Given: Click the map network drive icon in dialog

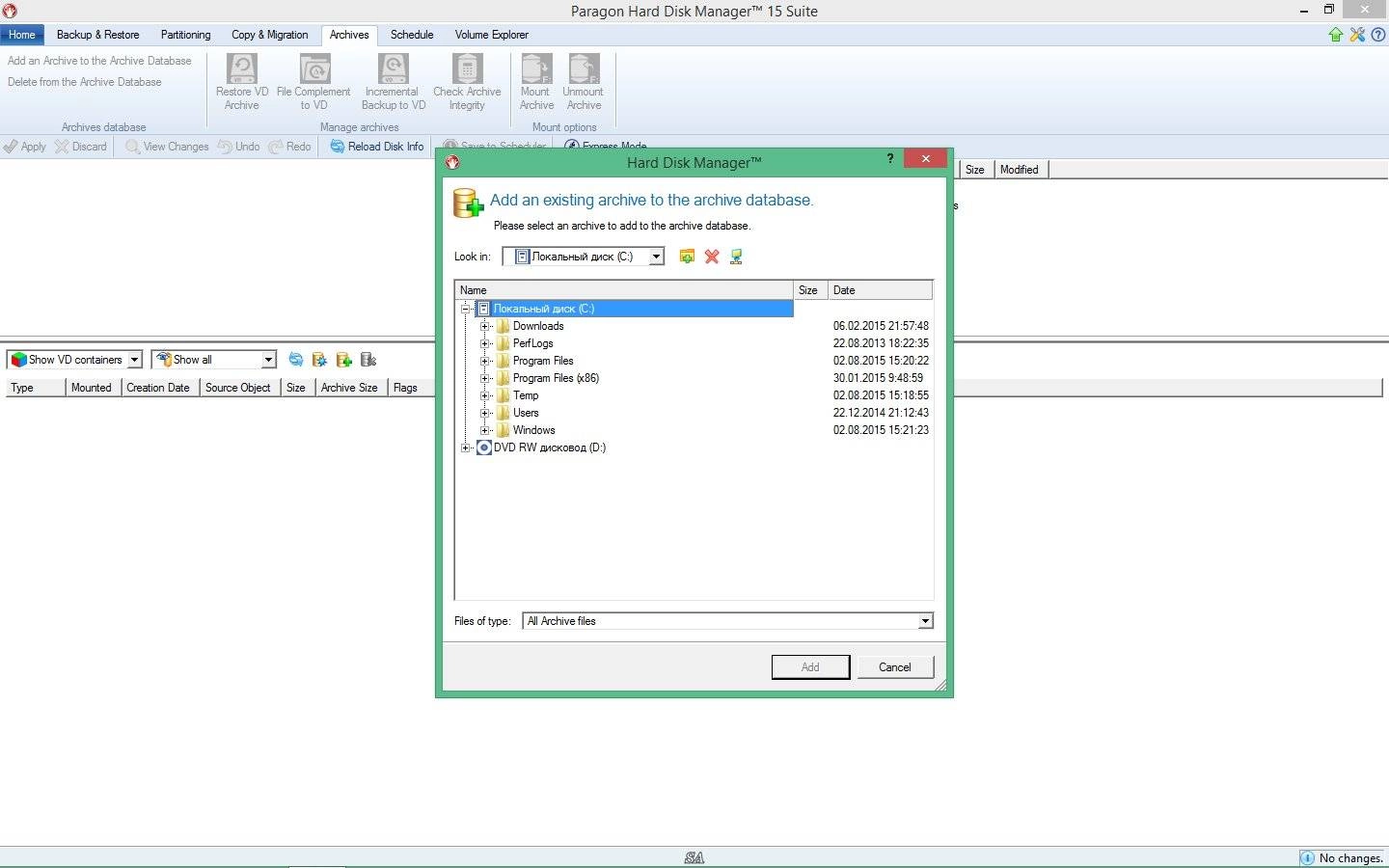Looking at the screenshot, I should pyautogui.click(x=736, y=257).
